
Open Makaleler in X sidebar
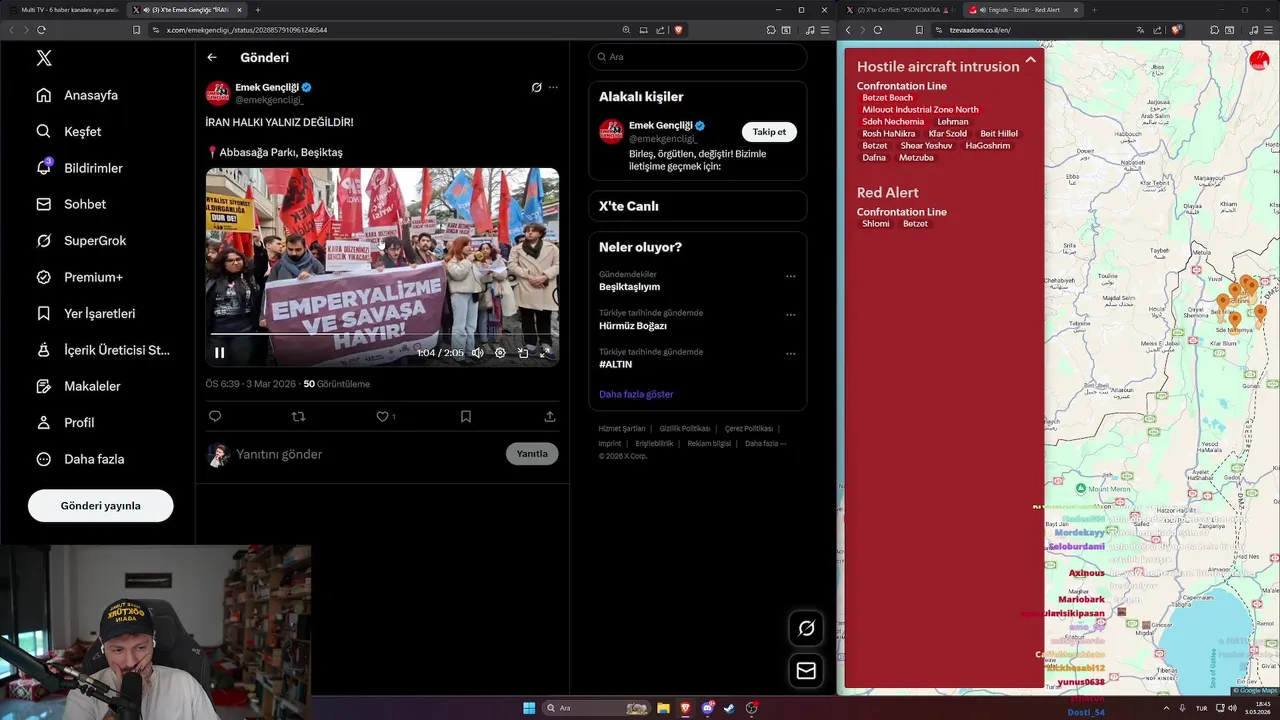pyautogui.click(x=79, y=386)
